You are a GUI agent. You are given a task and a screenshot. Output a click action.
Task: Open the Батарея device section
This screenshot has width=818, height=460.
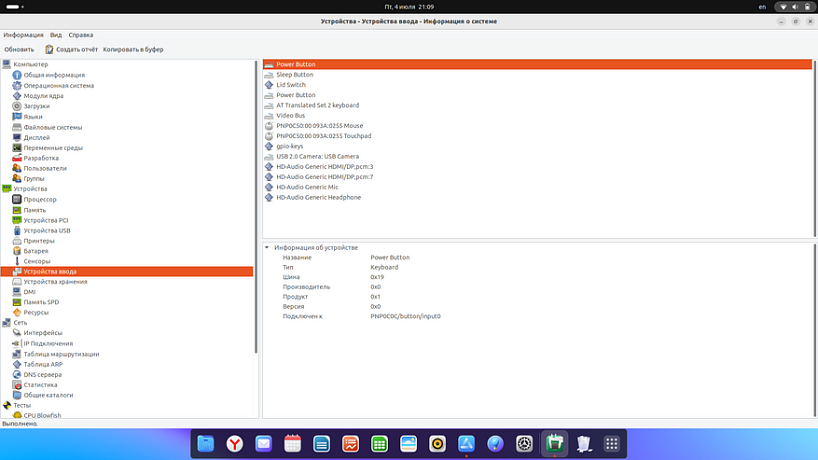(x=36, y=251)
